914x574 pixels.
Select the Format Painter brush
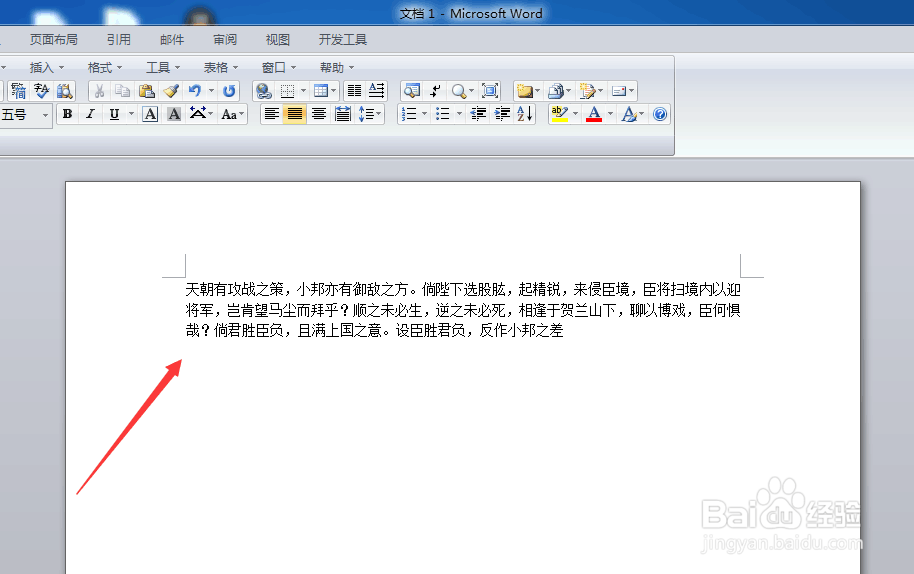tap(171, 91)
